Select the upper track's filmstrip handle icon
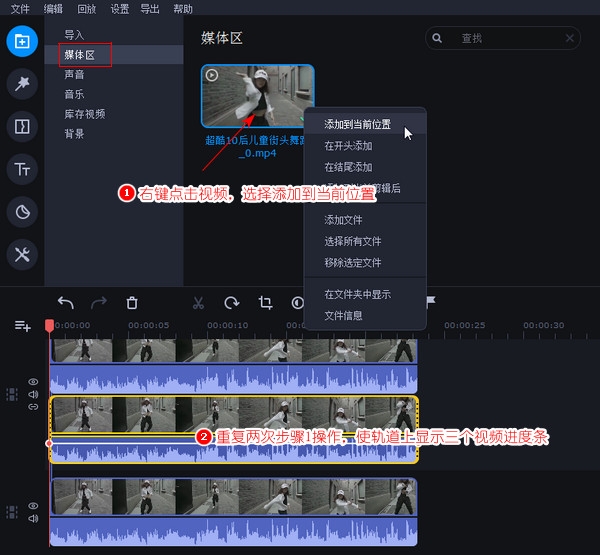This screenshot has height=555, width=600. point(12,394)
